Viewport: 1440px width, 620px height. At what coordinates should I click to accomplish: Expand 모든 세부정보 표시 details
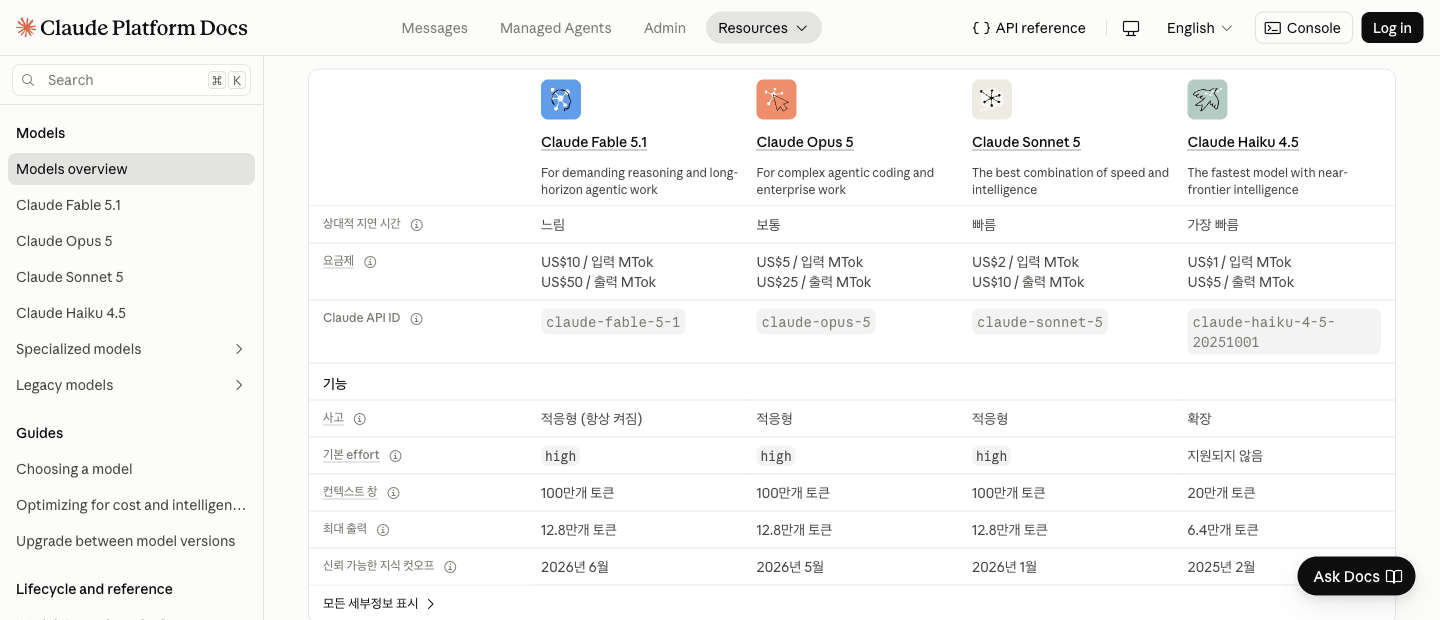click(379, 604)
